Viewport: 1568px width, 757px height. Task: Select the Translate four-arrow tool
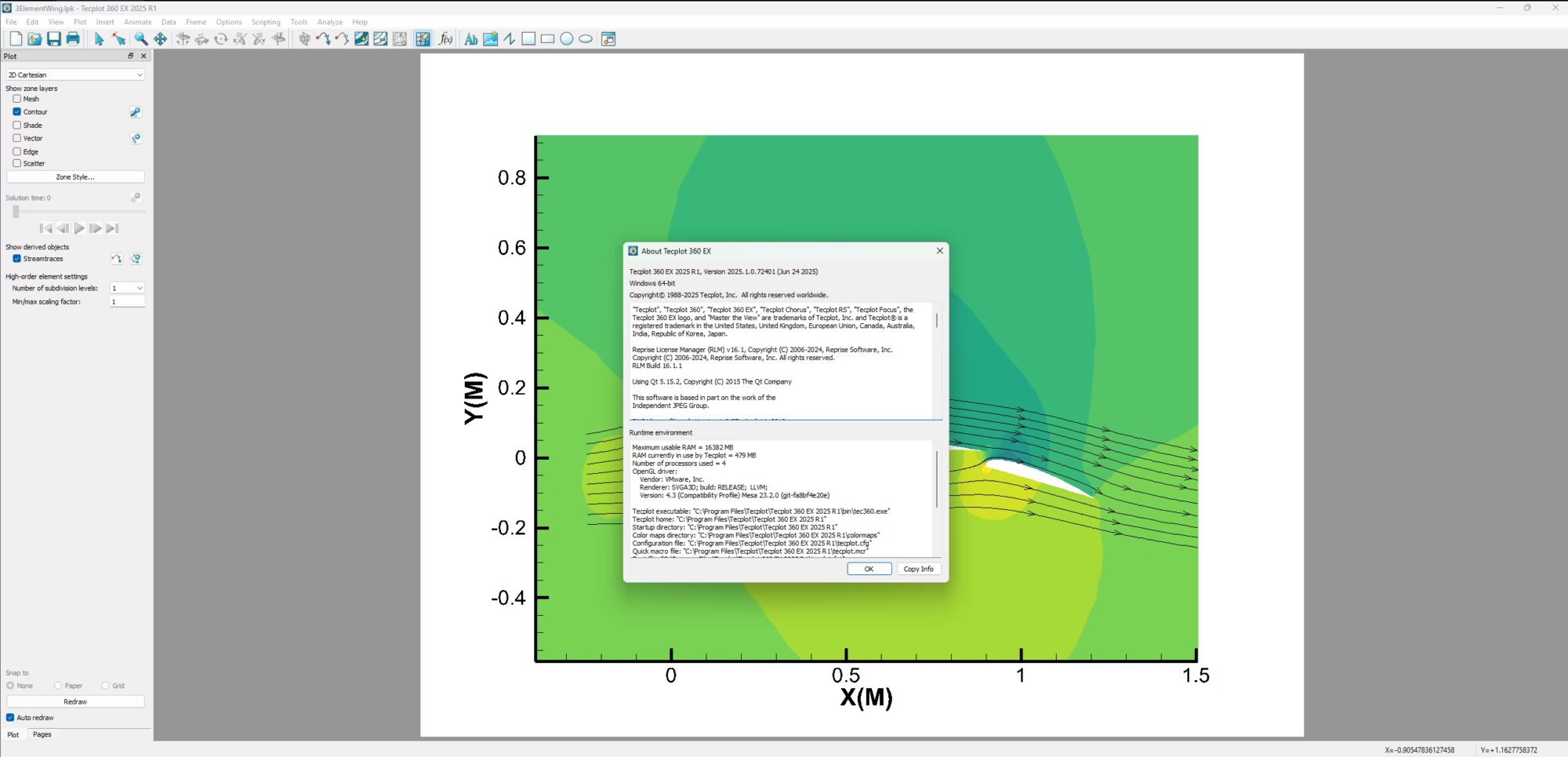pos(160,38)
